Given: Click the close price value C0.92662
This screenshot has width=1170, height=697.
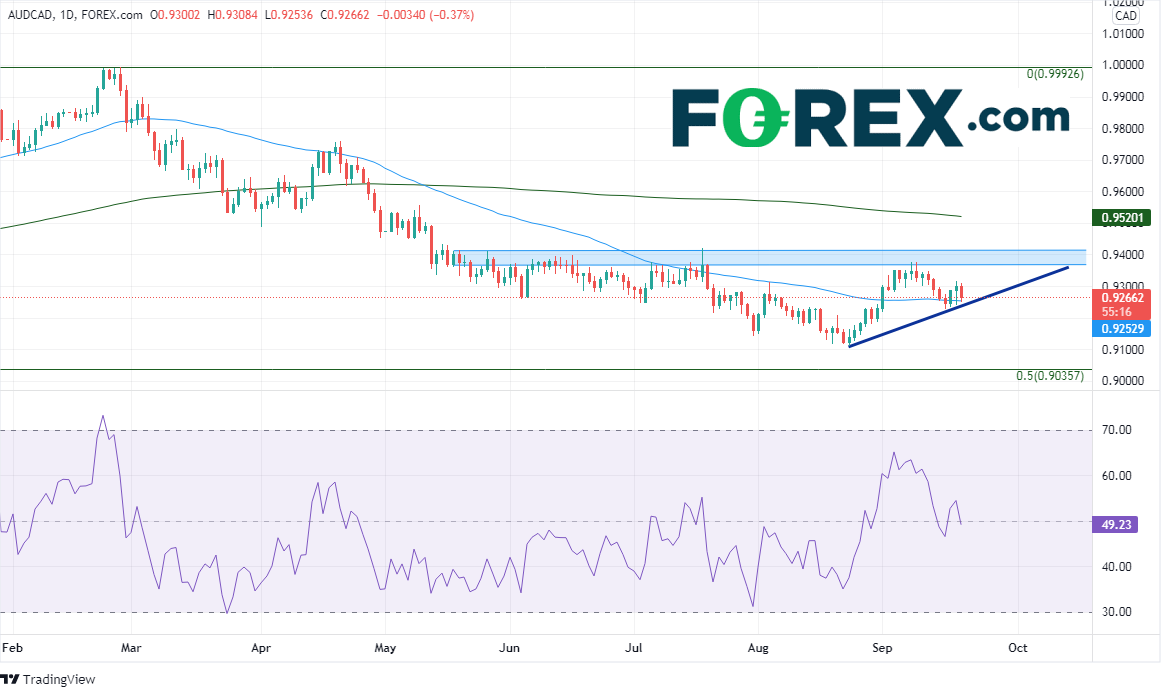Looking at the screenshot, I should click(345, 15).
